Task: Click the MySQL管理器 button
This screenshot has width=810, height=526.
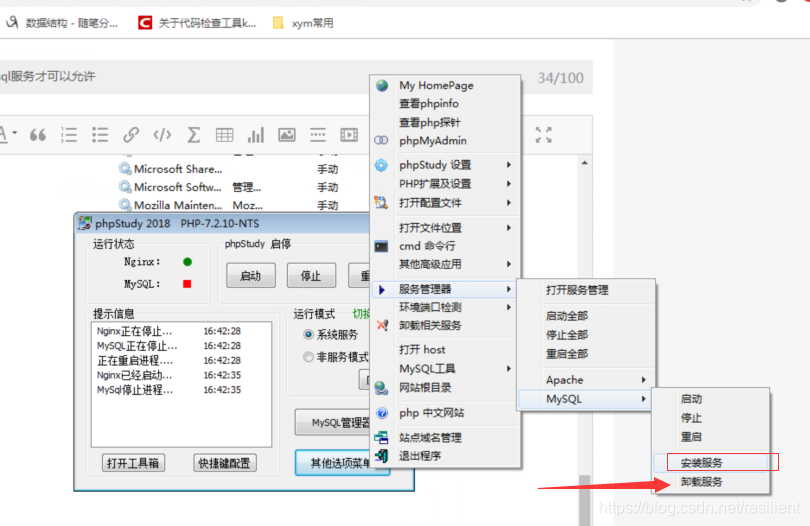Action: point(333,423)
